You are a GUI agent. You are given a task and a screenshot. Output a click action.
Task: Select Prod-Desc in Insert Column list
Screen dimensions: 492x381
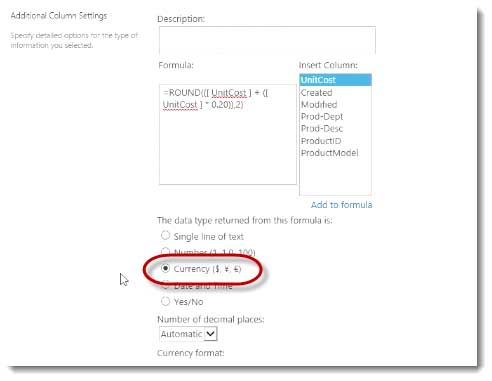click(x=335, y=129)
